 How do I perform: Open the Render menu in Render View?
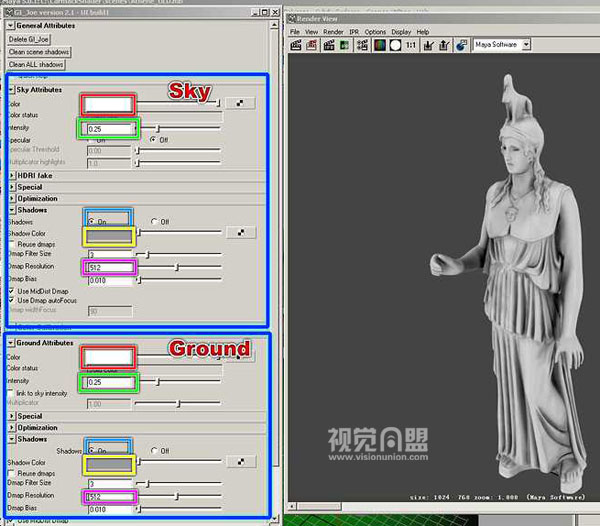(x=333, y=32)
